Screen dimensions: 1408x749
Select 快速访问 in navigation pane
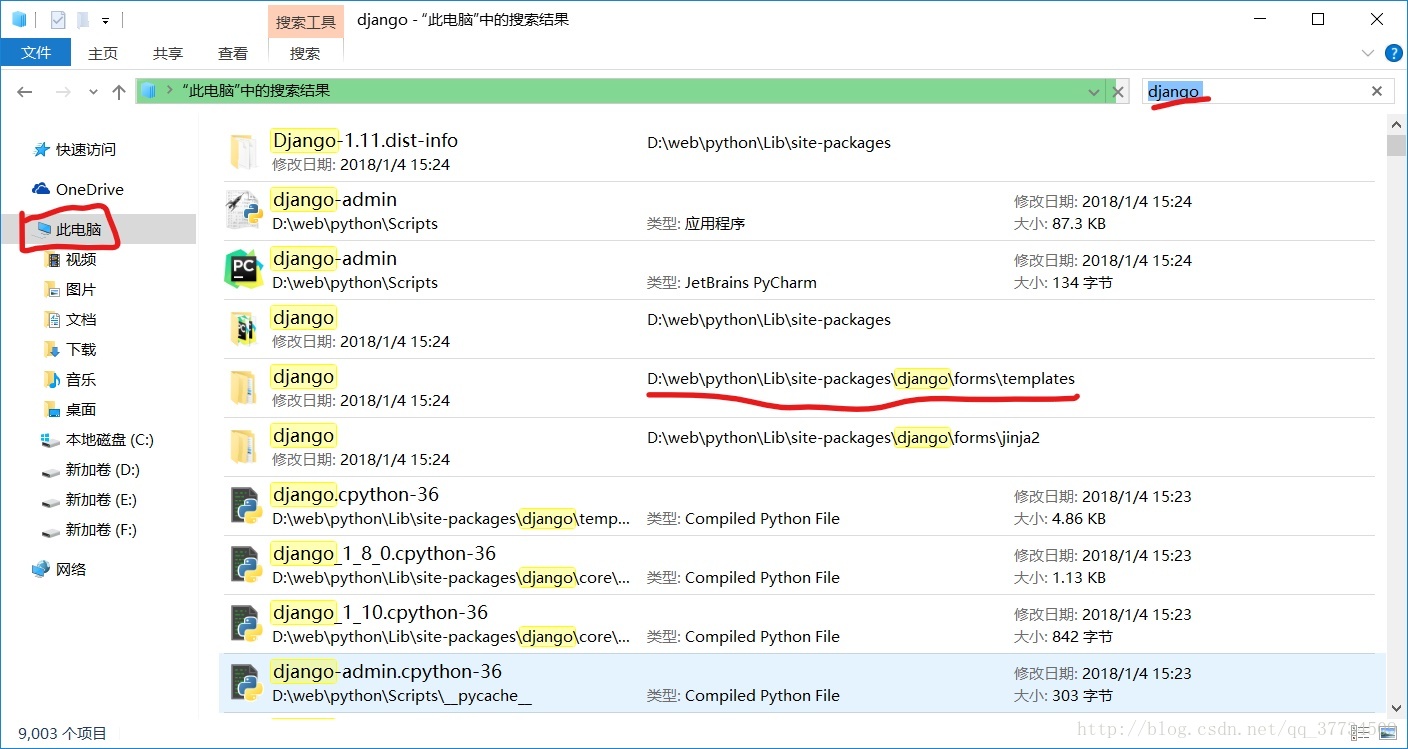85,150
